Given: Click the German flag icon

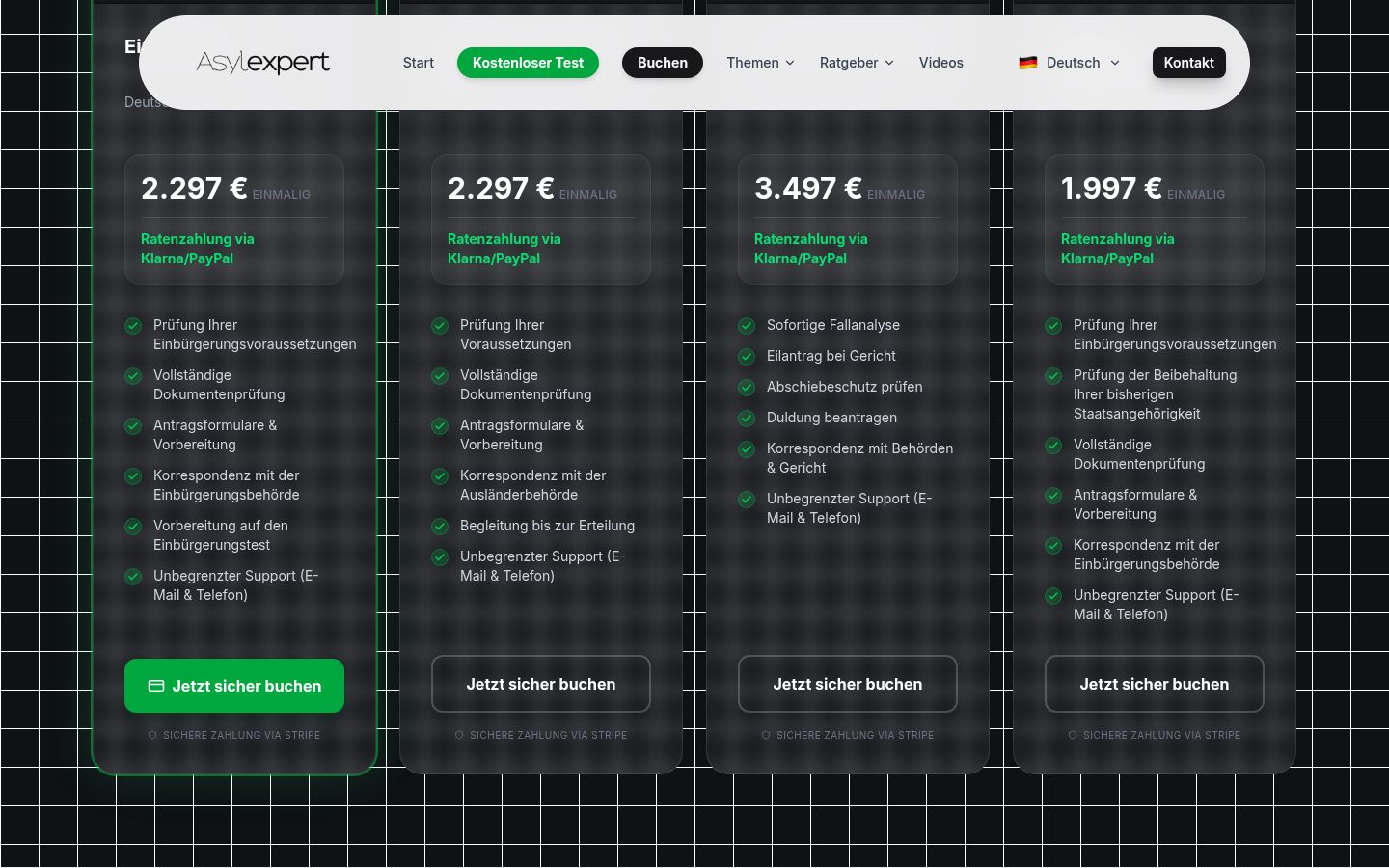Looking at the screenshot, I should click(1028, 63).
